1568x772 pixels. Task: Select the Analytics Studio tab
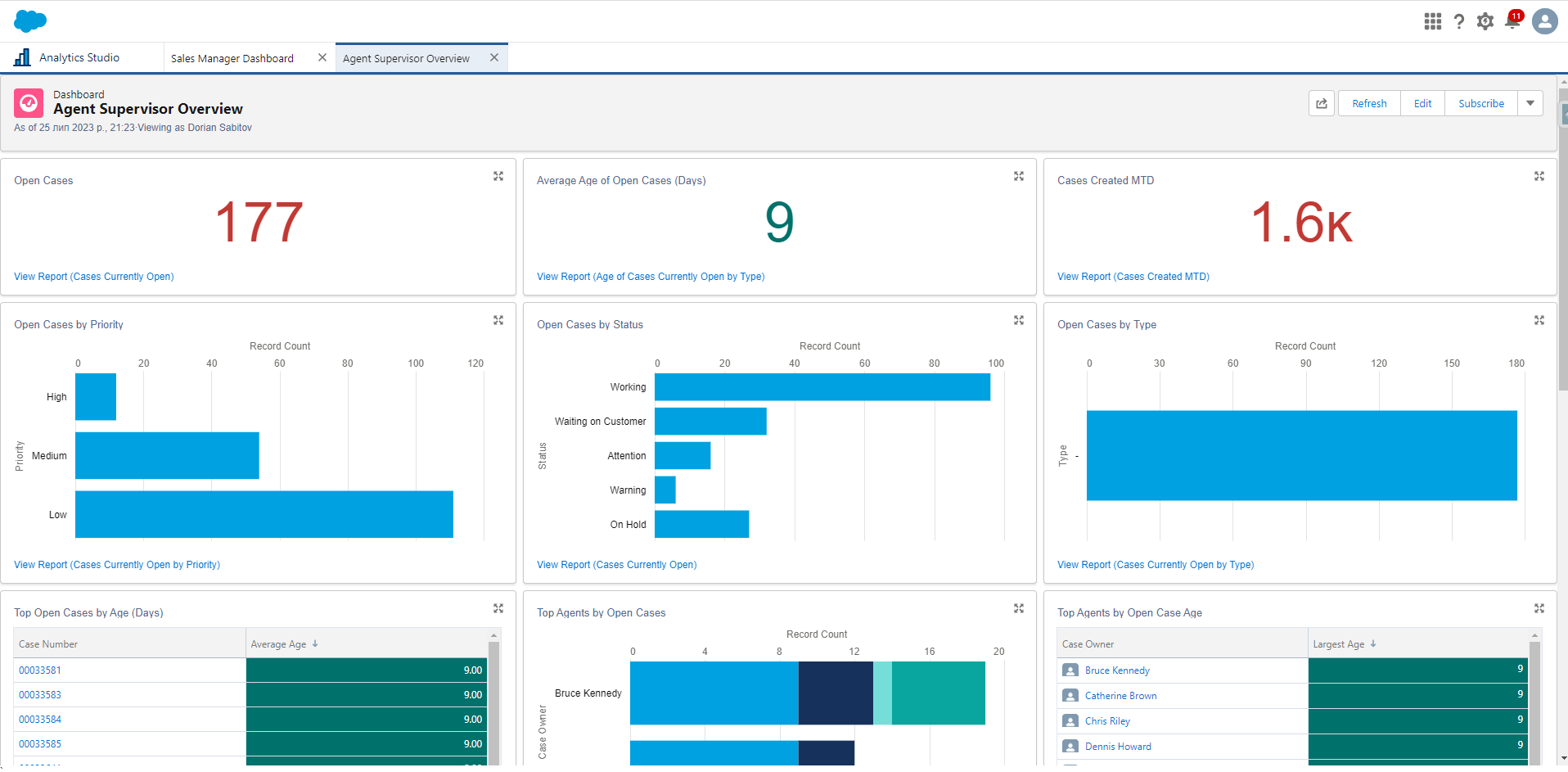click(x=79, y=57)
